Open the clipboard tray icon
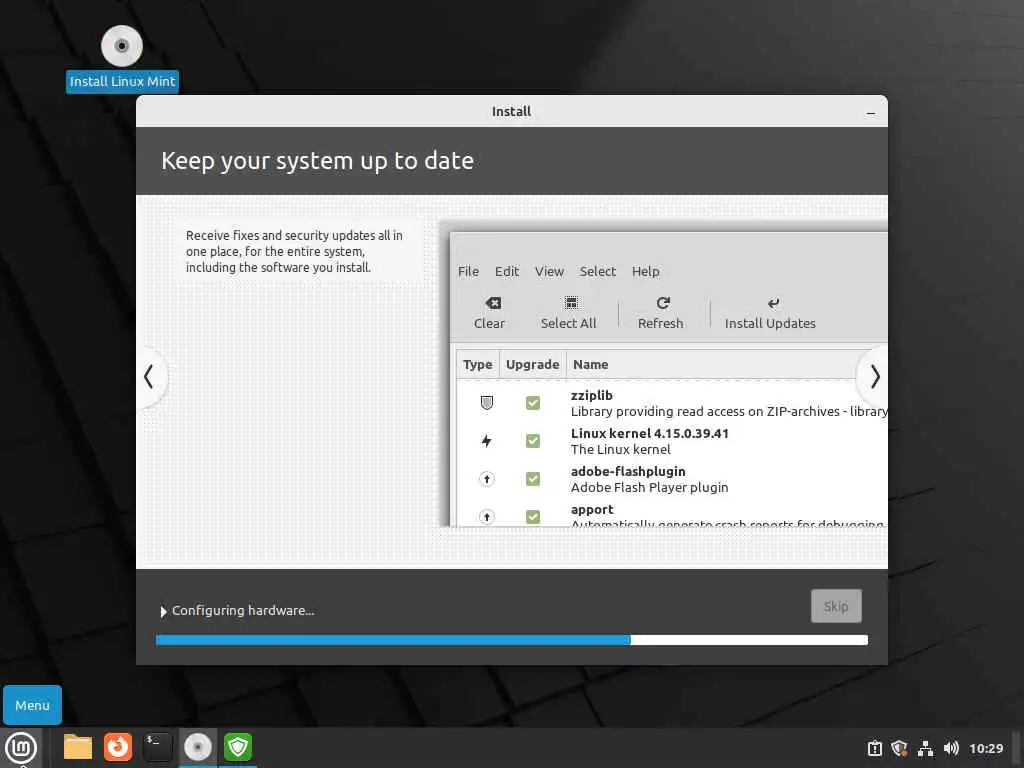1024x768 pixels. [x=874, y=748]
